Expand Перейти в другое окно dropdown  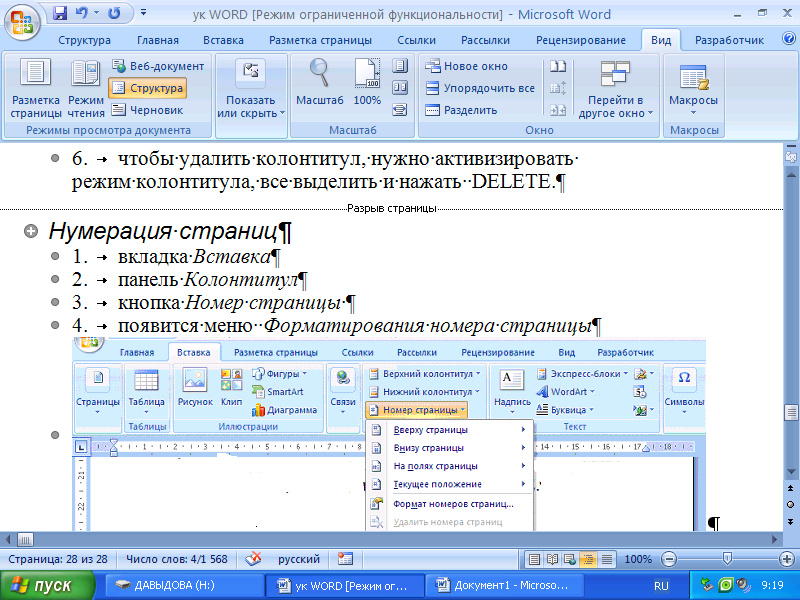pos(615,89)
